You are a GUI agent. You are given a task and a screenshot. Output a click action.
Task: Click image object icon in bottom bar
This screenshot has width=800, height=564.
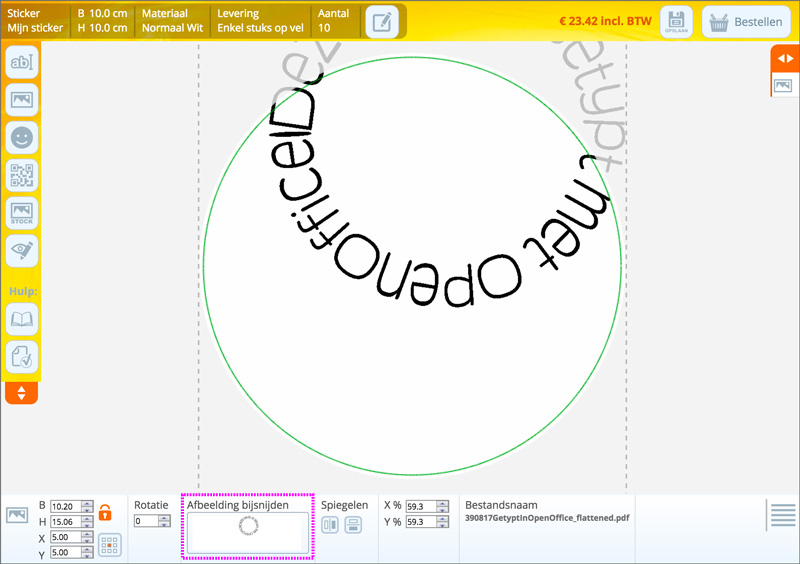coord(17,514)
